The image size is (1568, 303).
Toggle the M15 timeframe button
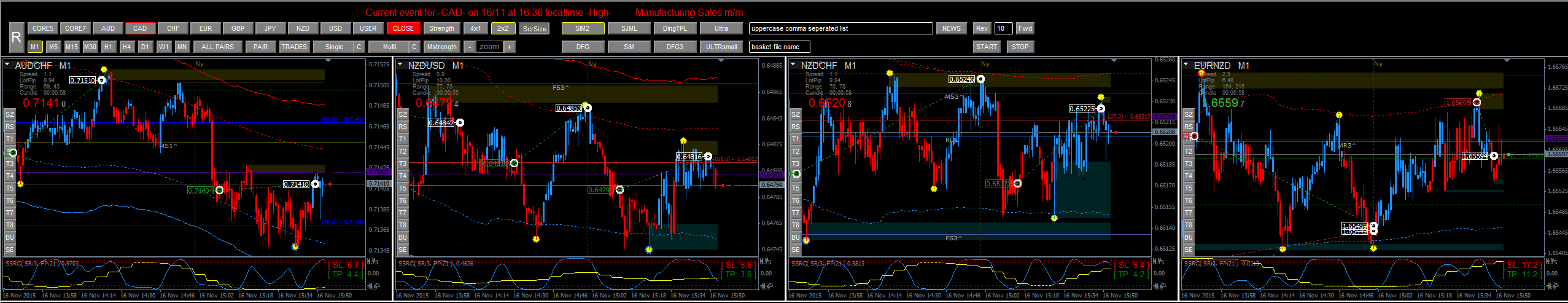pyautogui.click(x=72, y=47)
